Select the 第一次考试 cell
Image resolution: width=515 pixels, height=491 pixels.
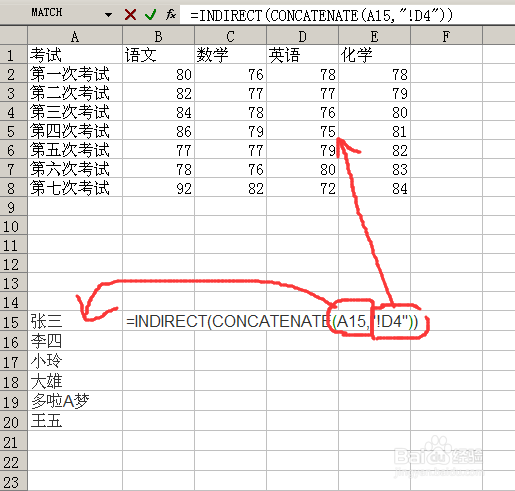tap(75, 73)
